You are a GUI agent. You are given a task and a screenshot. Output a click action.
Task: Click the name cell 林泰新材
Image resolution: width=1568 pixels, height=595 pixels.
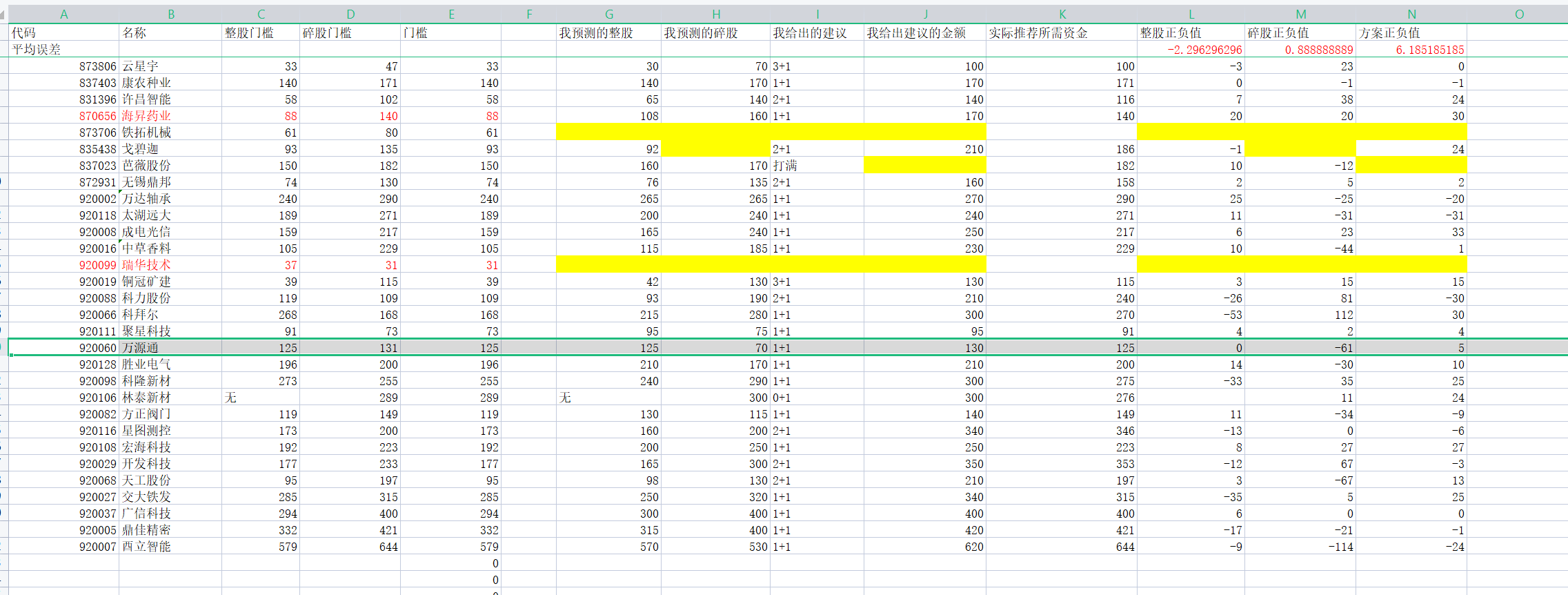[170, 398]
